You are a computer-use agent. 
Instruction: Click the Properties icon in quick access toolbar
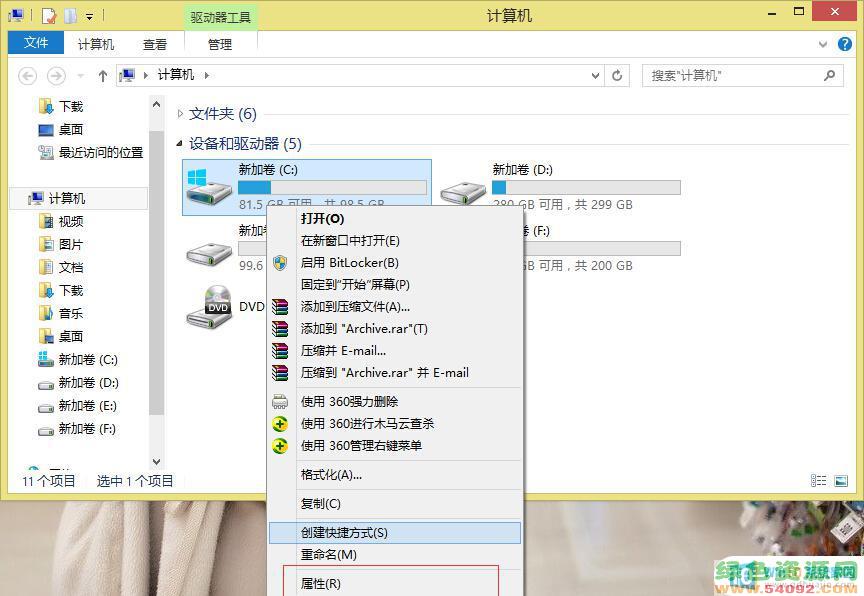pos(48,16)
